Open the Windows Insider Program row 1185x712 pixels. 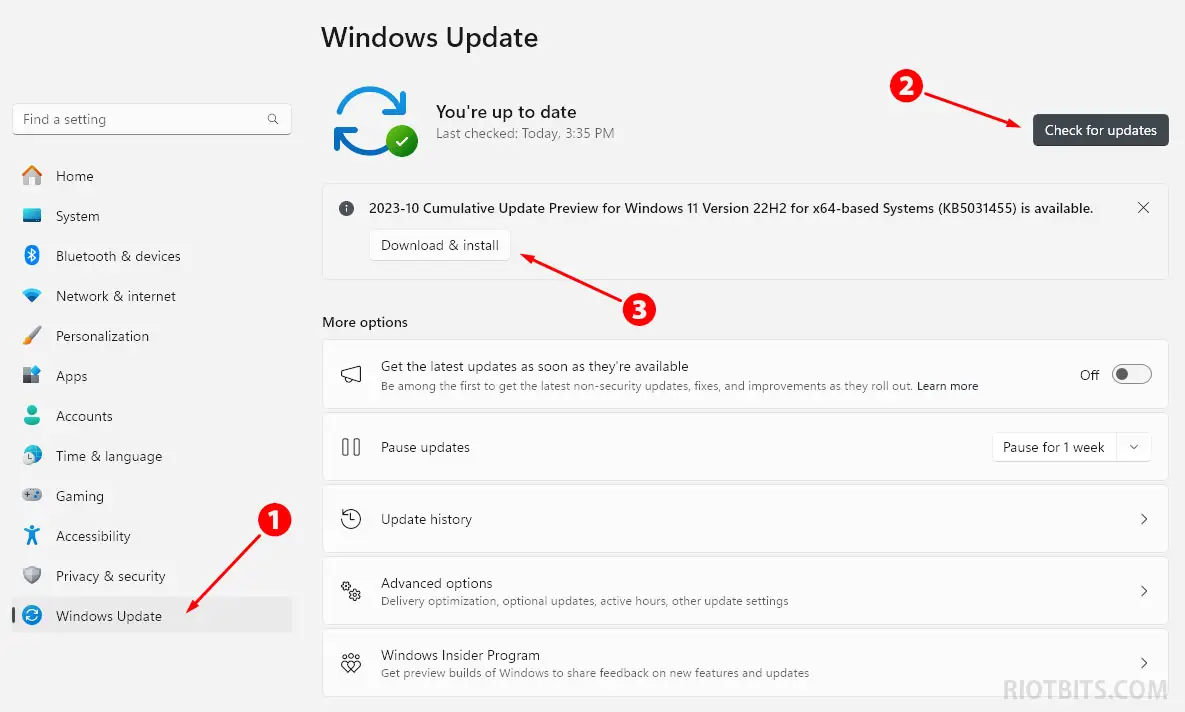click(745, 663)
